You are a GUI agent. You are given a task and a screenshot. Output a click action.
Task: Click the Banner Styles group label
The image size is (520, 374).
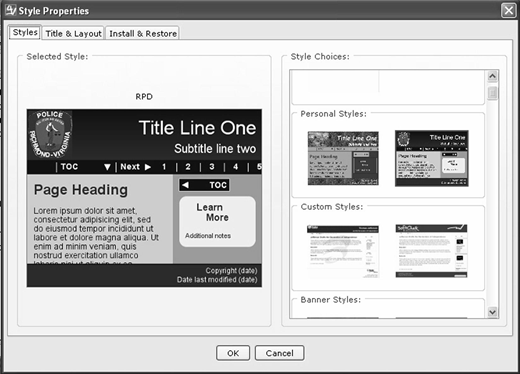[x=331, y=300]
